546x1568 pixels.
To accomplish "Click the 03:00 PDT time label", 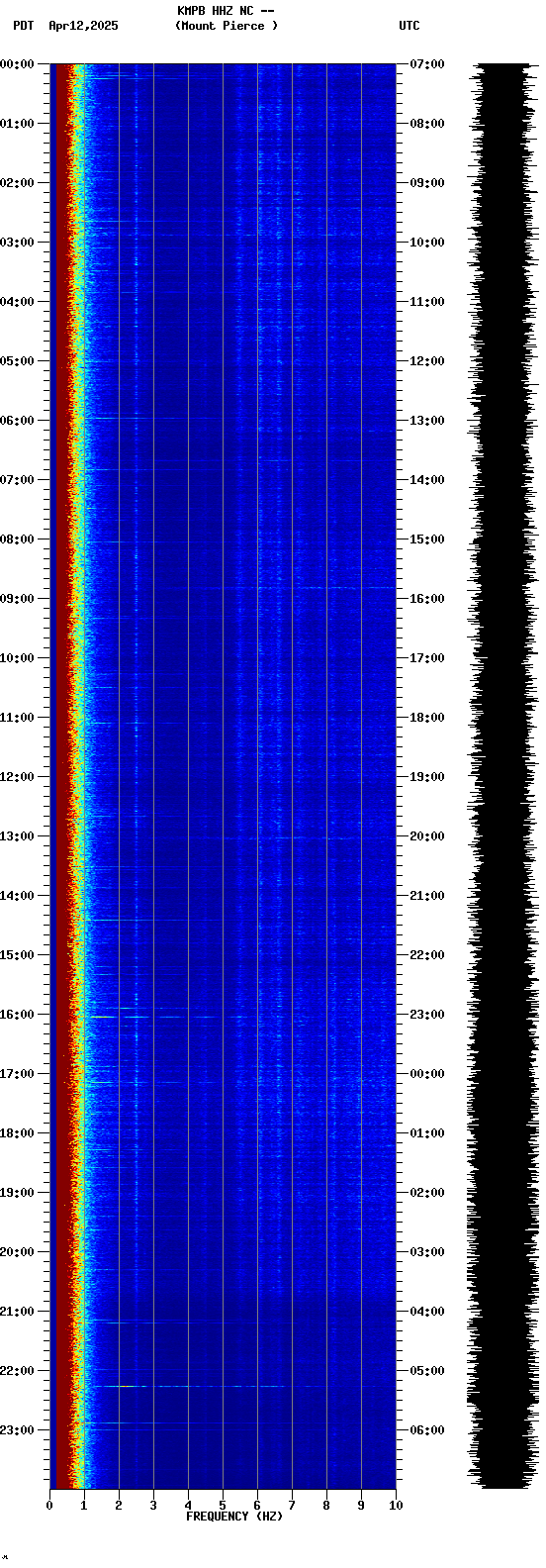I will pyautogui.click(x=17, y=243).
